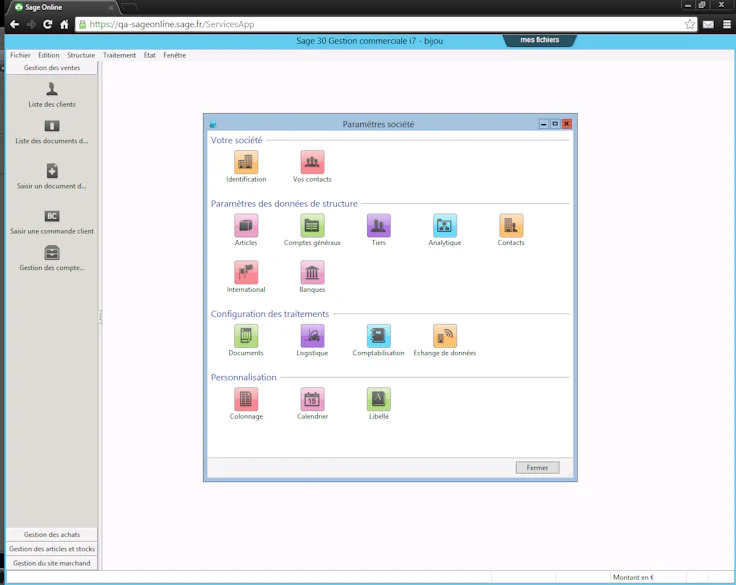Maximize the Paramètres société dialog
The height and width of the screenshot is (585, 736).
[x=555, y=124]
